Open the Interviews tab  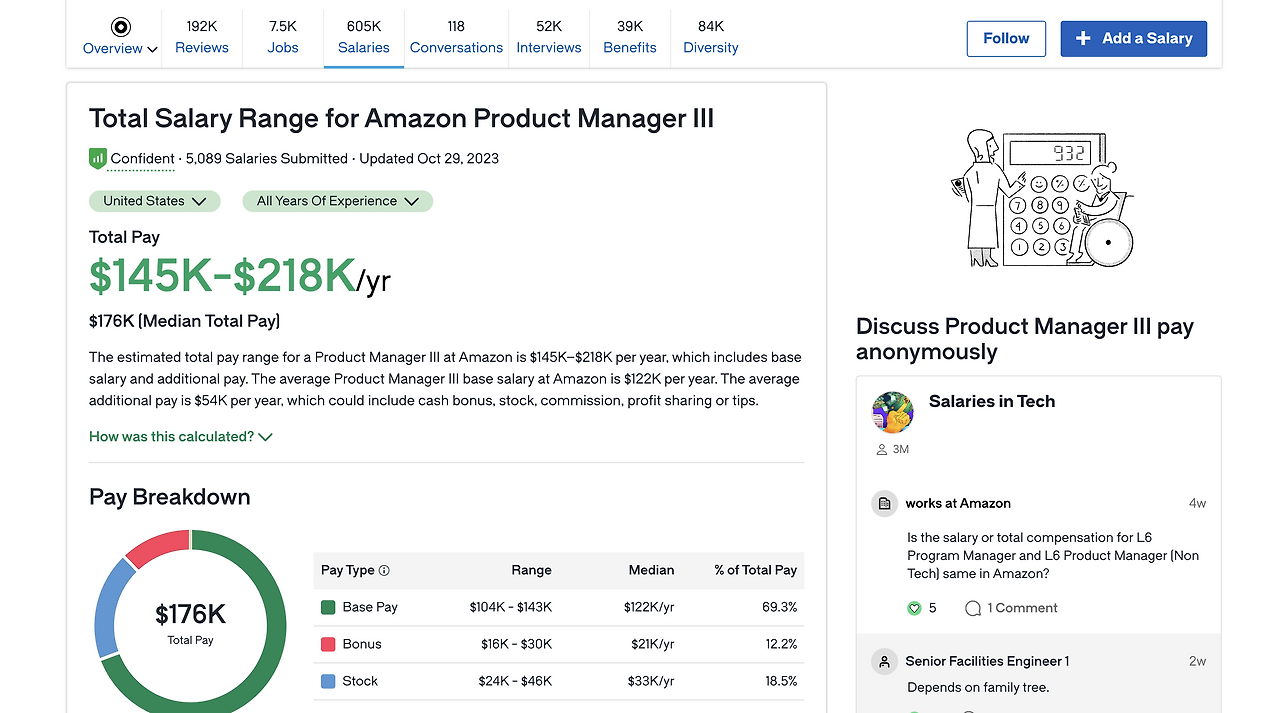(549, 37)
